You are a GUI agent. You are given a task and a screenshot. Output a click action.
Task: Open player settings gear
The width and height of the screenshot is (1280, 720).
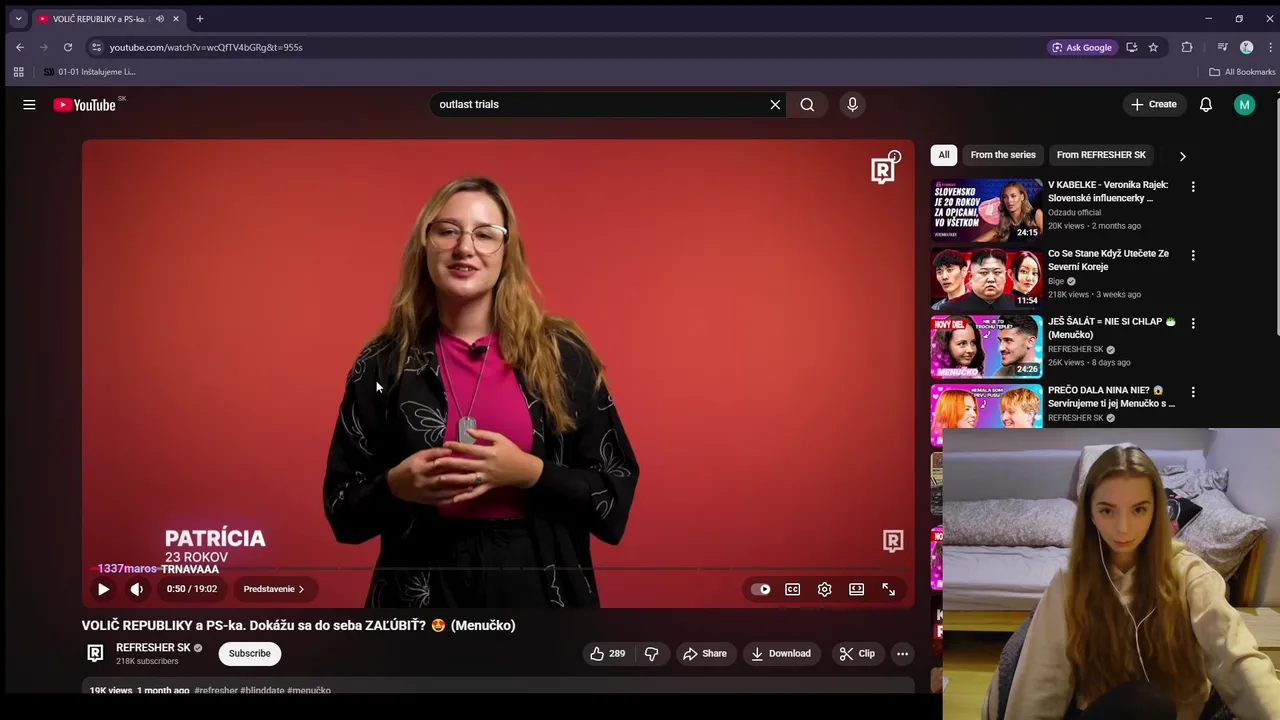824,589
